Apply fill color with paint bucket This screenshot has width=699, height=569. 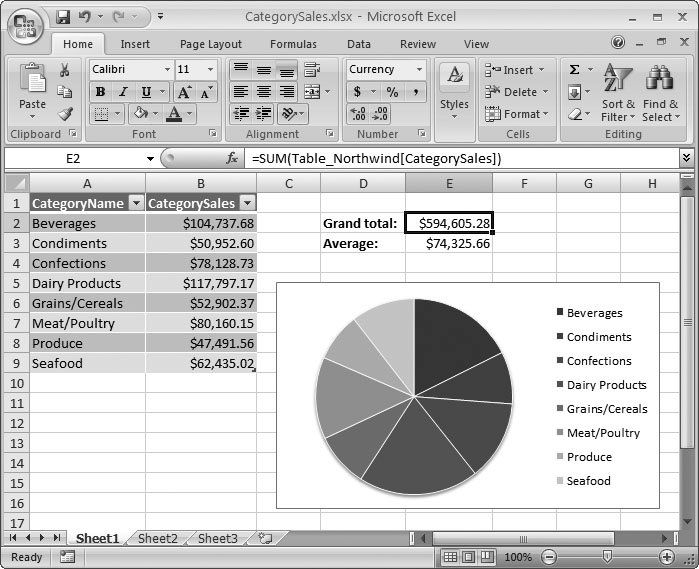click(140, 114)
